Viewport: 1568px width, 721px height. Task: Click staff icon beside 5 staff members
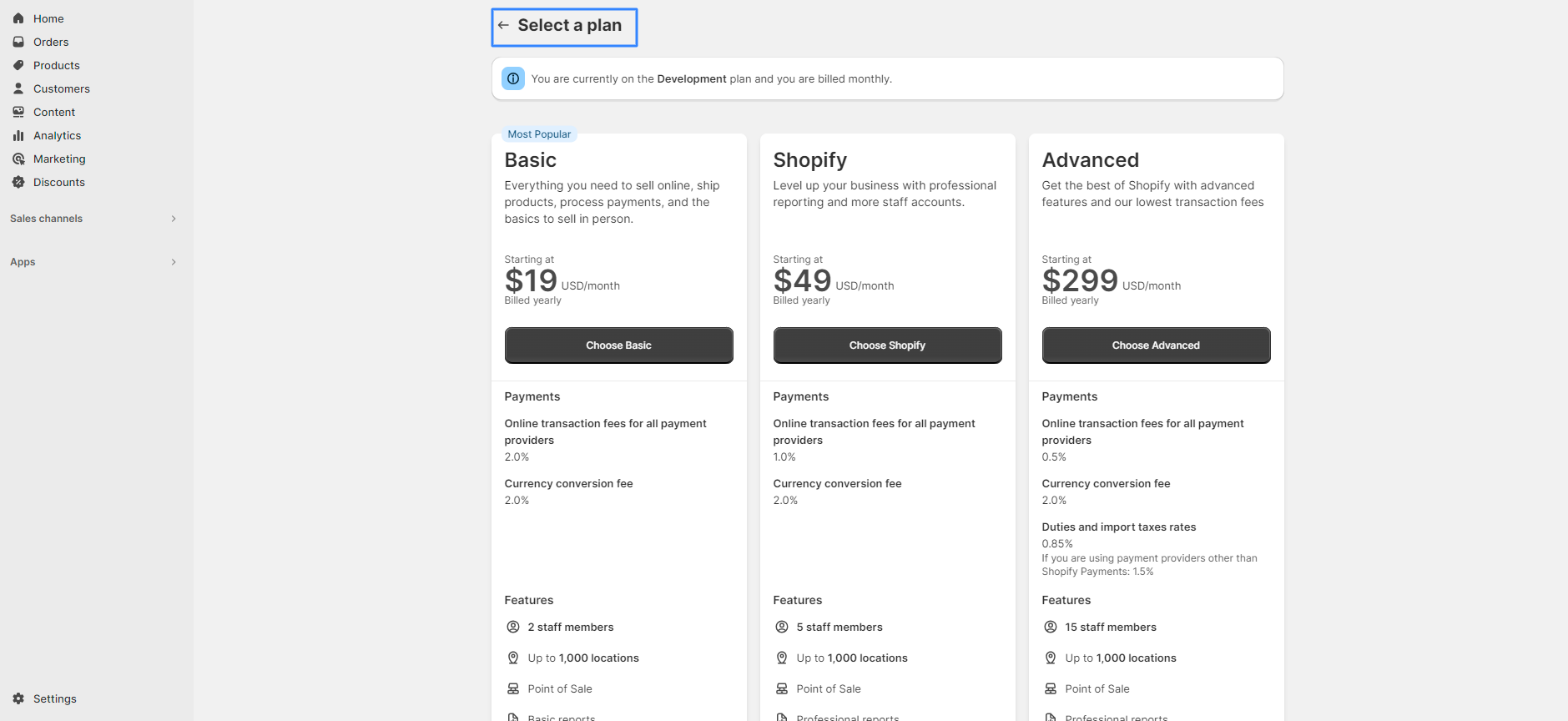(x=782, y=627)
